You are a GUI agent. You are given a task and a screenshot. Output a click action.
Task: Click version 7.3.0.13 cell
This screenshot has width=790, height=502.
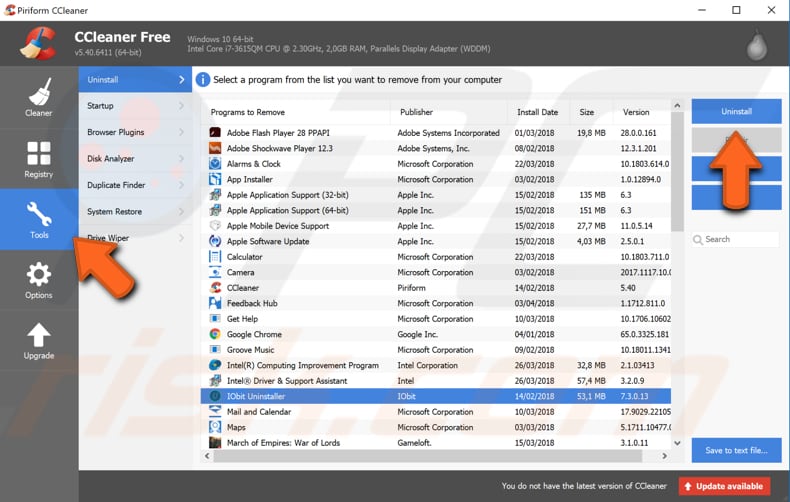point(634,396)
